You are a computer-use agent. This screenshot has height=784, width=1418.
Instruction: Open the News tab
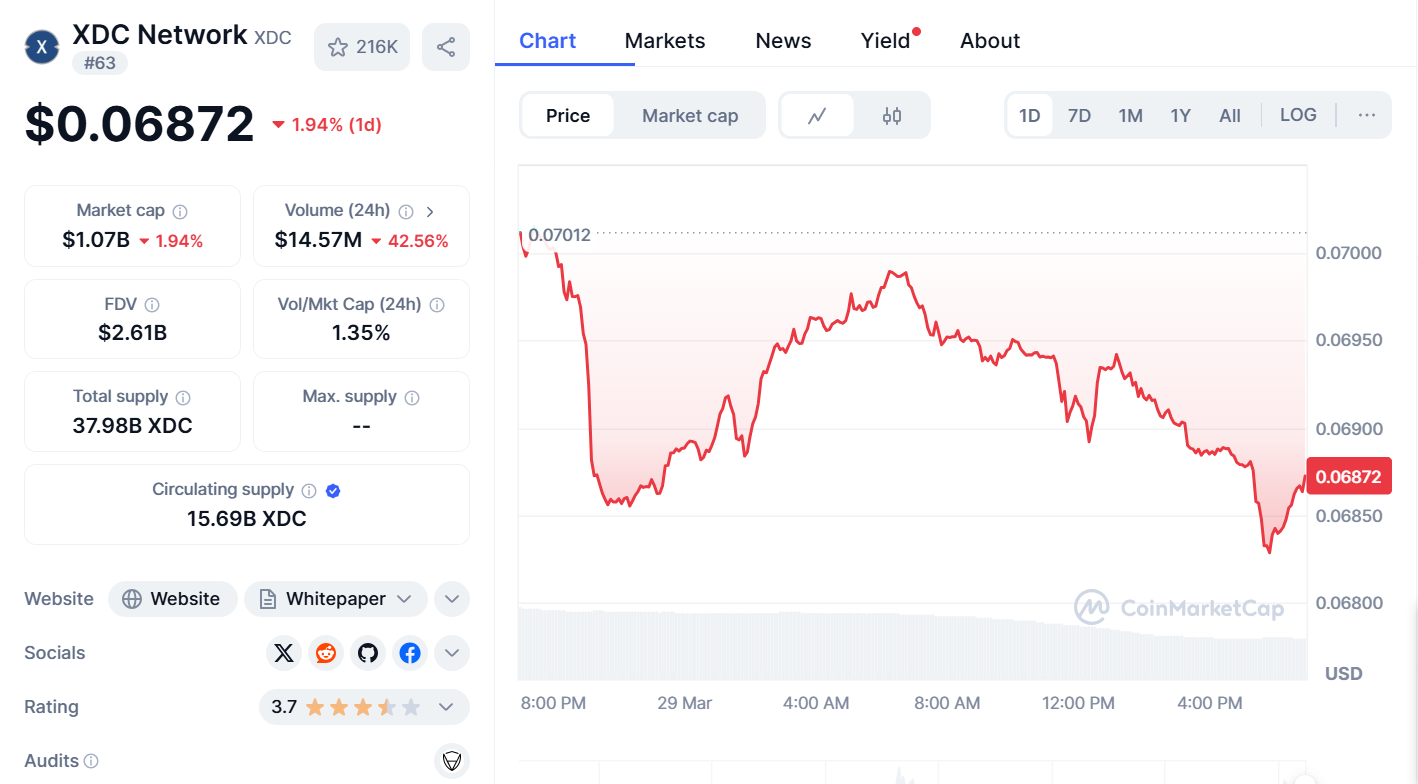[x=782, y=40]
